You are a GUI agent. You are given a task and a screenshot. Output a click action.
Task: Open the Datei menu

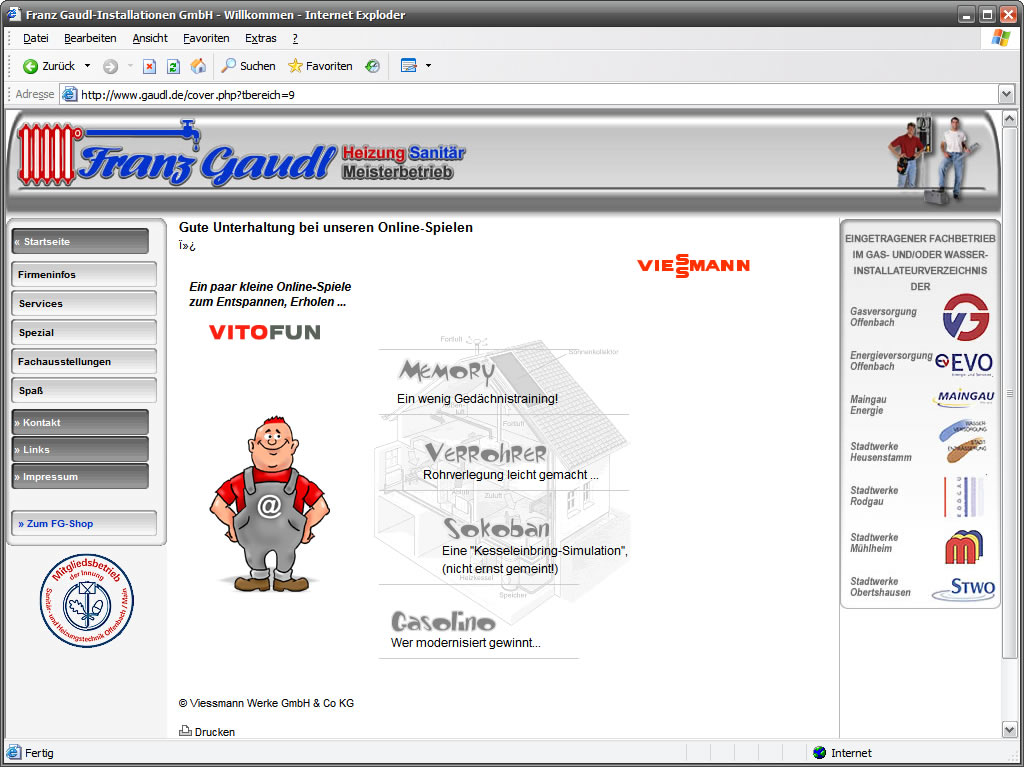tap(36, 39)
